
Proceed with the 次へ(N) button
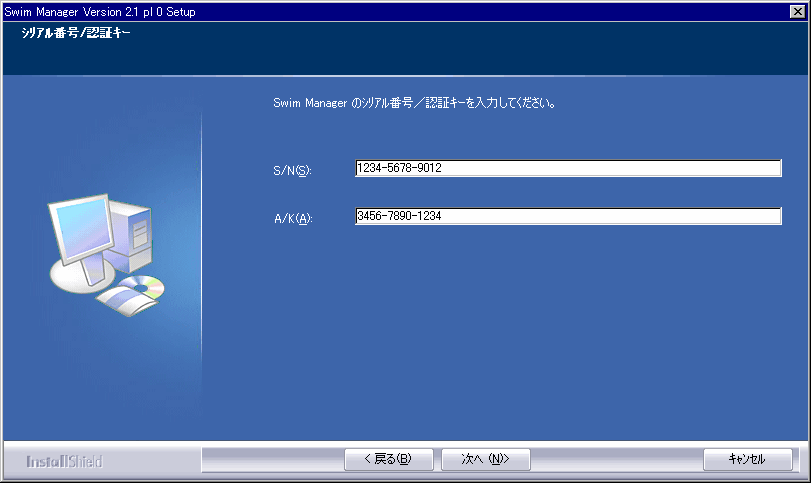[x=485, y=459]
